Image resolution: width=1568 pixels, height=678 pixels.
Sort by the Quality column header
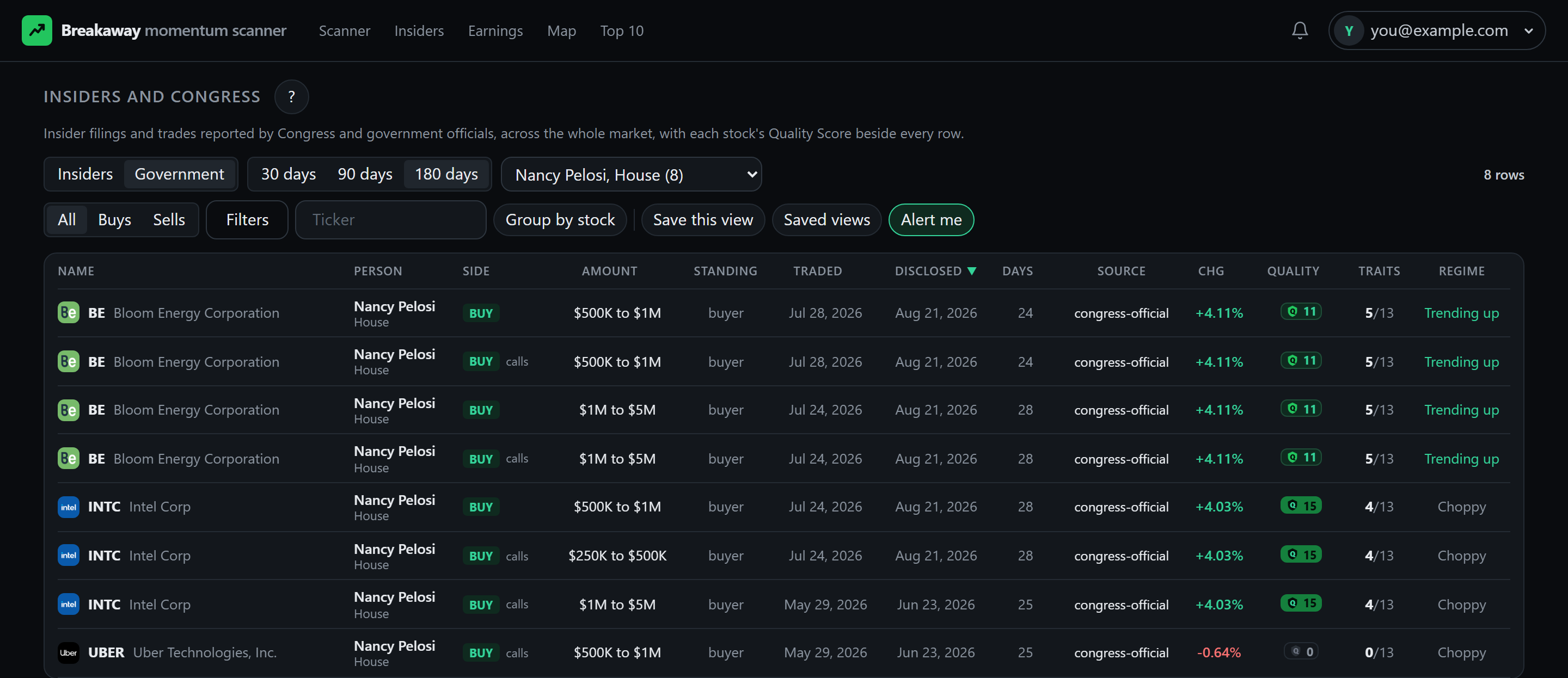[x=1293, y=271]
